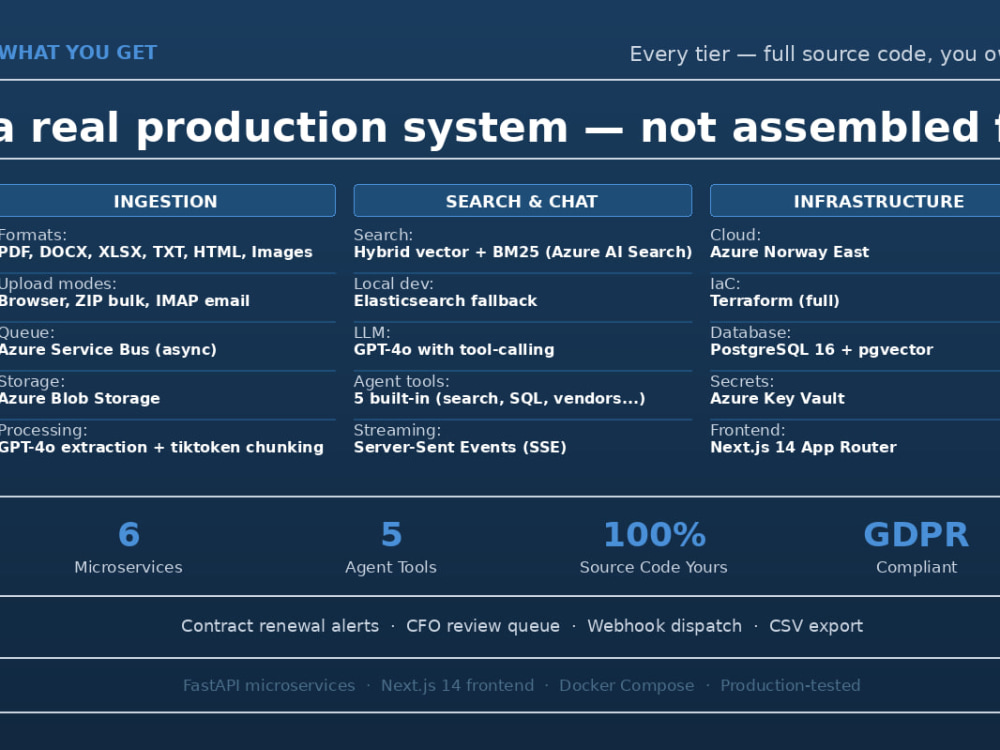Click 'Webhook dispatch' text

[x=665, y=626]
